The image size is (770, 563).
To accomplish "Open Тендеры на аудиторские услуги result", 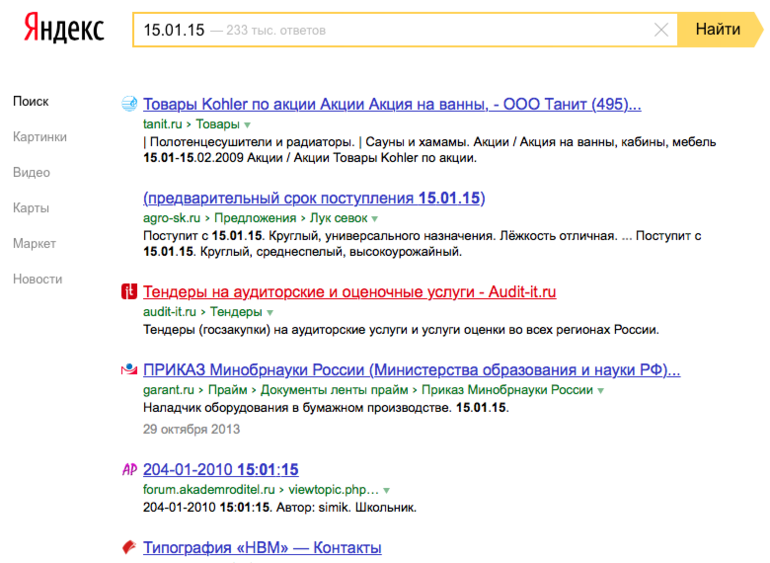I will [350, 292].
